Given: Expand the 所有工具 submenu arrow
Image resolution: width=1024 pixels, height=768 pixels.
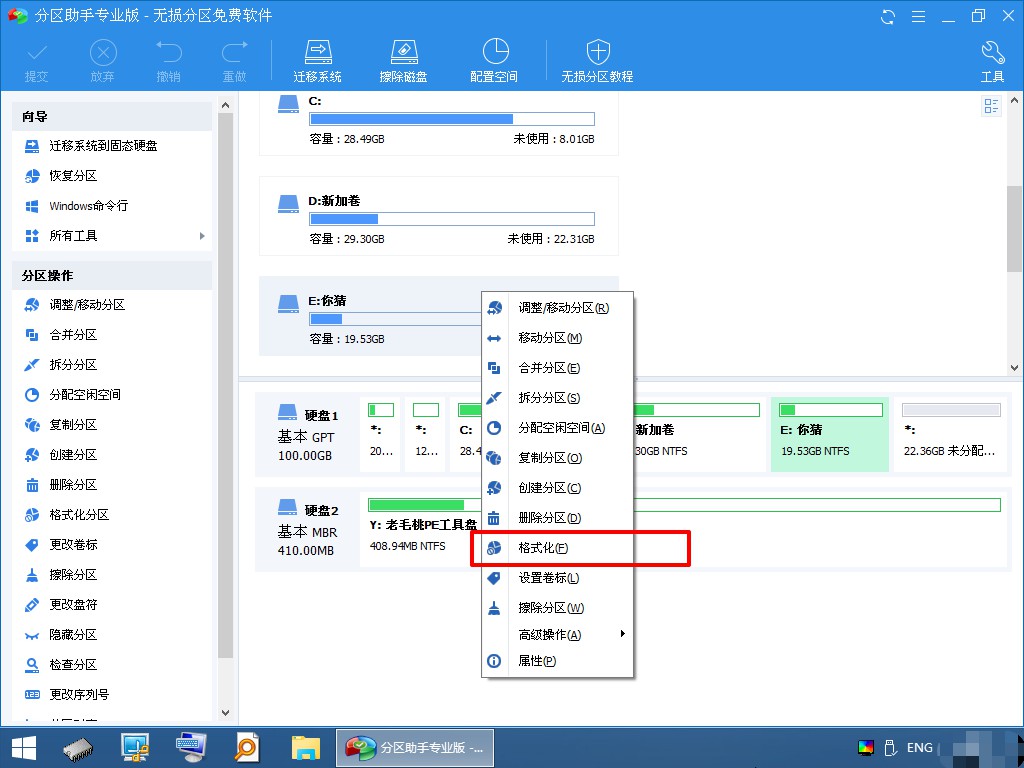Looking at the screenshot, I should coord(202,236).
